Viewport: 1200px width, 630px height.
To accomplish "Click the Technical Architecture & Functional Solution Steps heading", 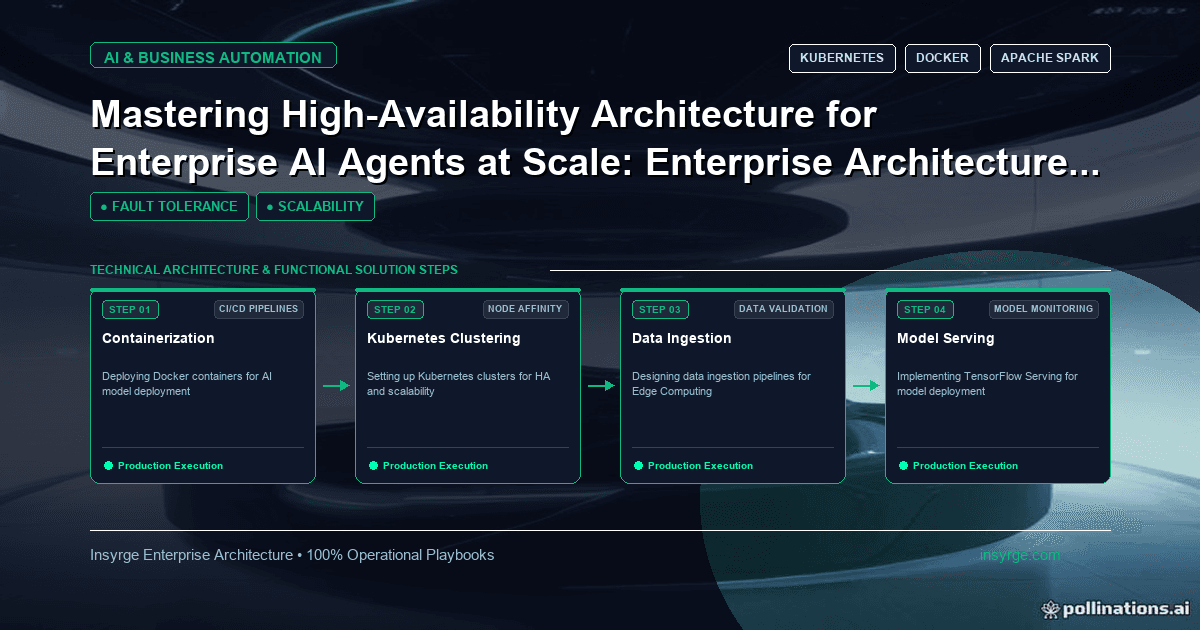I will (274, 270).
